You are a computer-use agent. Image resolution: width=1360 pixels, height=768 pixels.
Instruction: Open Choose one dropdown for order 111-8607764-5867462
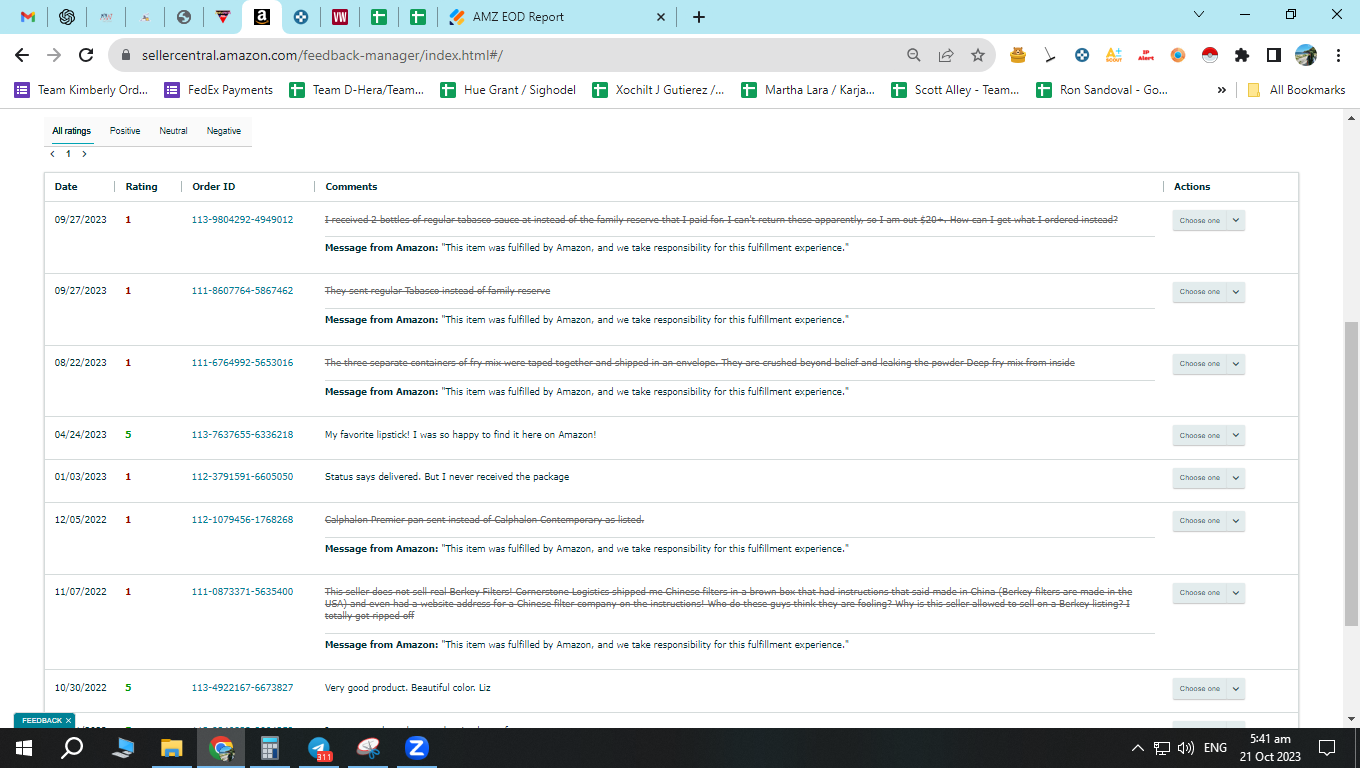[1208, 292]
